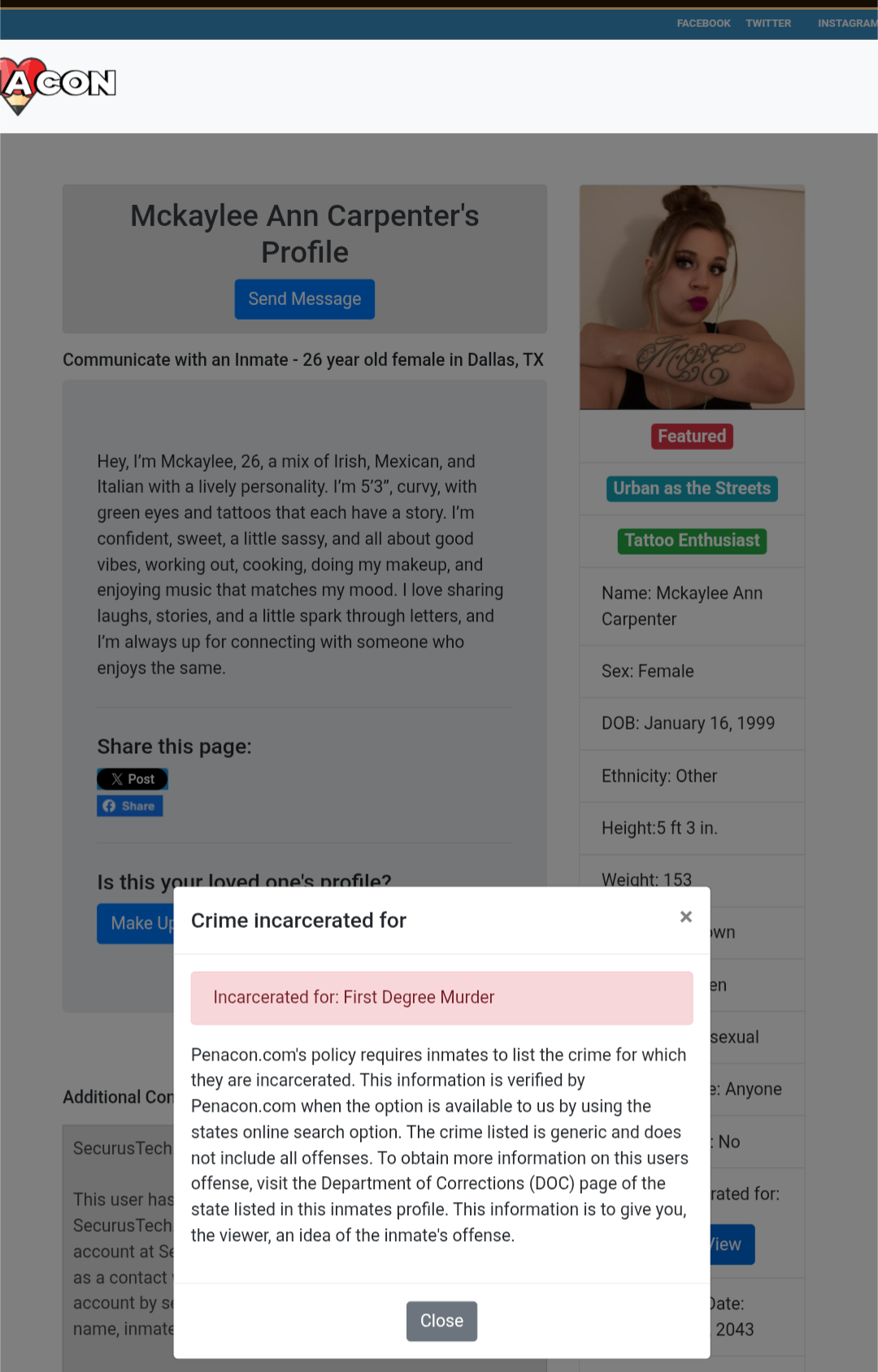Open the Facebook link in top bar
The image size is (878, 1372).
point(703,24)
